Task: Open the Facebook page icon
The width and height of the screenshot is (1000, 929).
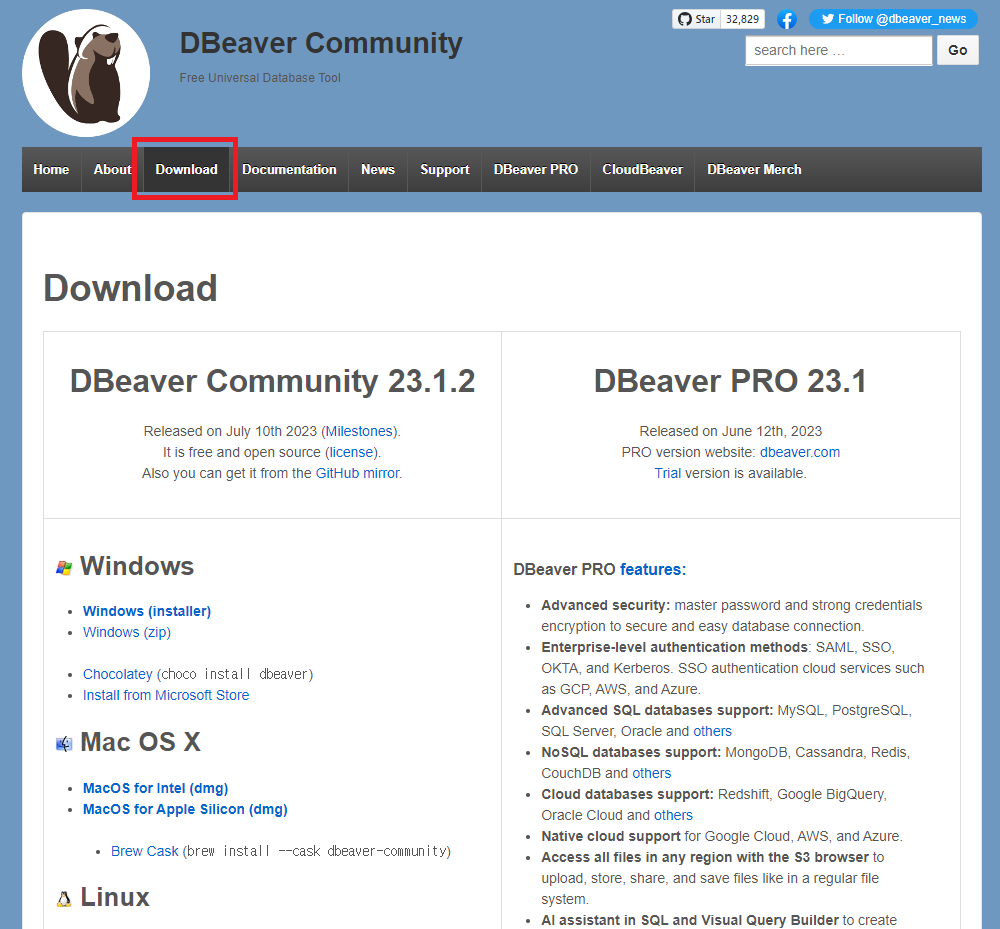Action: 786,20
